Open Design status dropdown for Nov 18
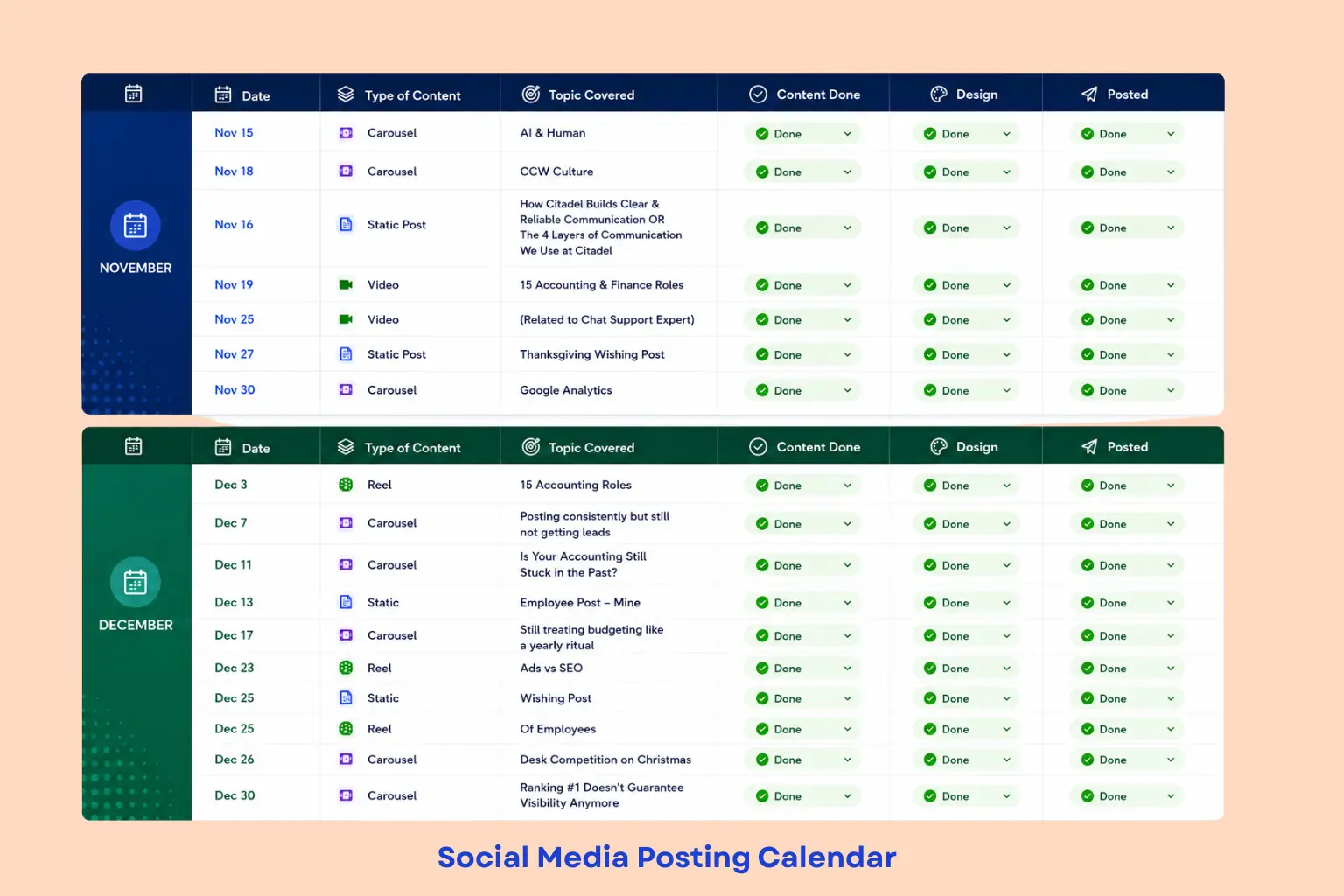Screen dimensions: 1344x896 coord(966,172)
